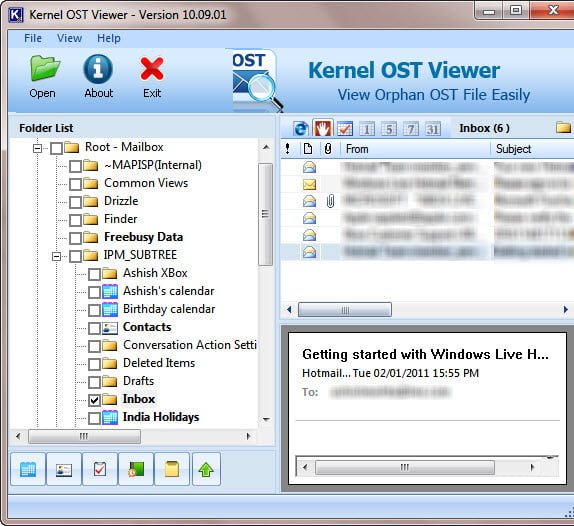Click the folder icon beside Inbox (6)
Screen dimensions: 574x526
pos(563,128)
